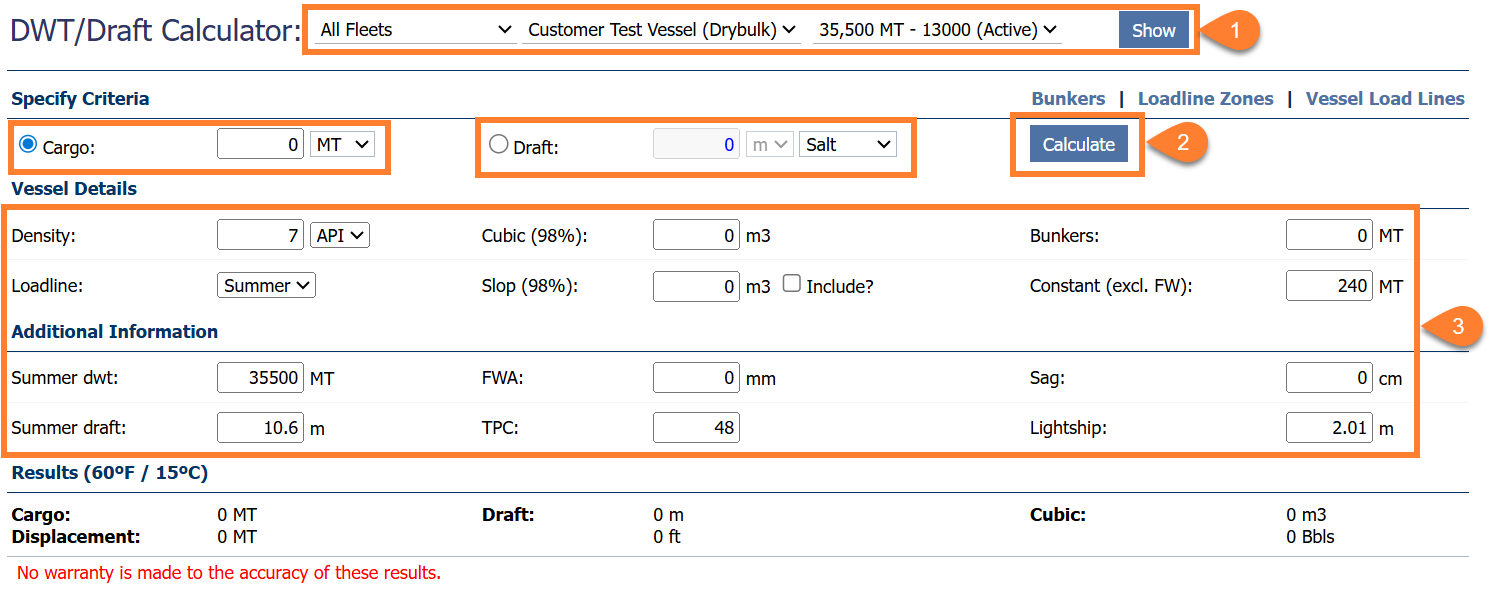Open the API density unit dropdown

coord(340,236)
